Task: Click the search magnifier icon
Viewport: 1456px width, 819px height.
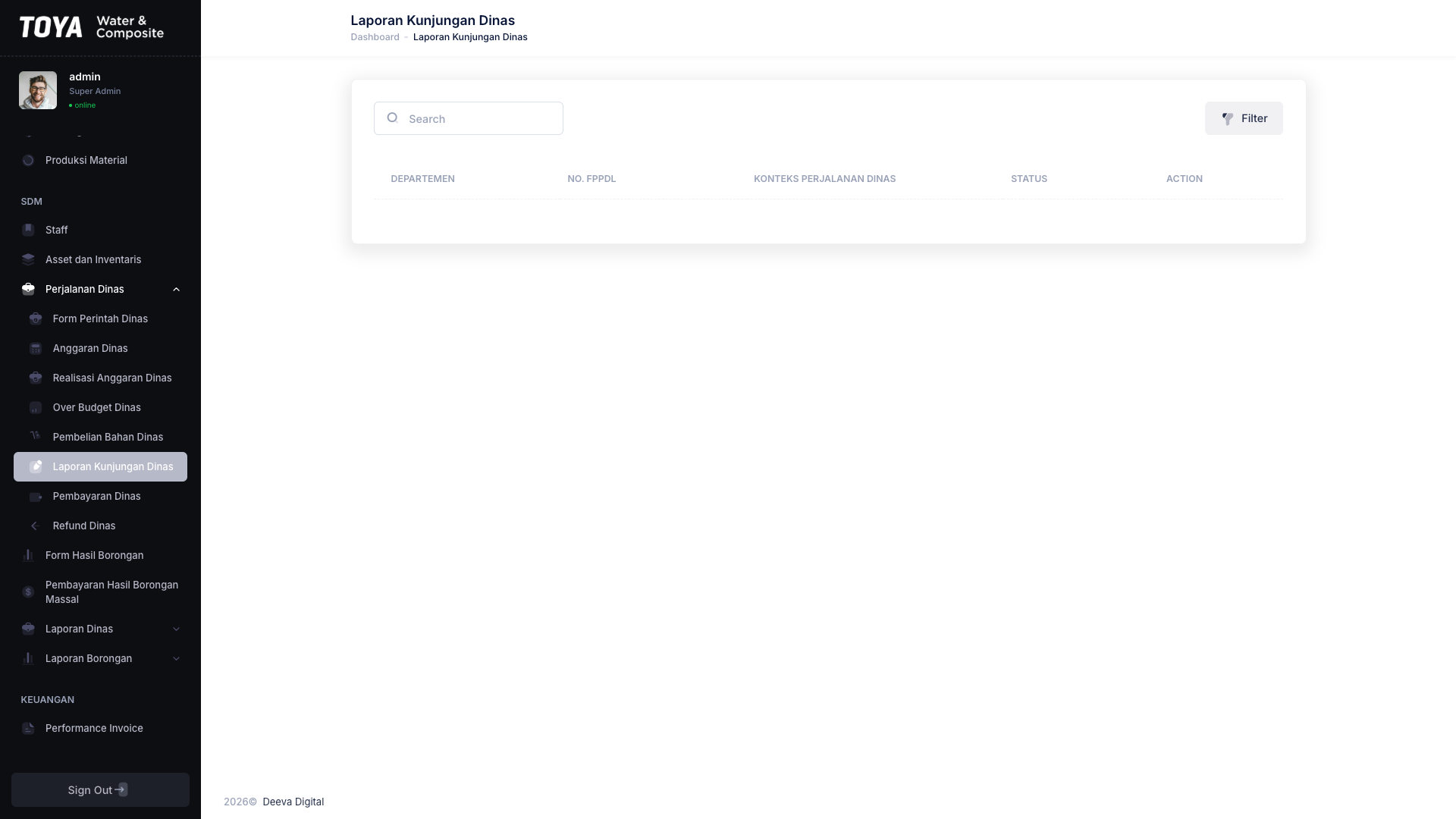Action: 392,118
